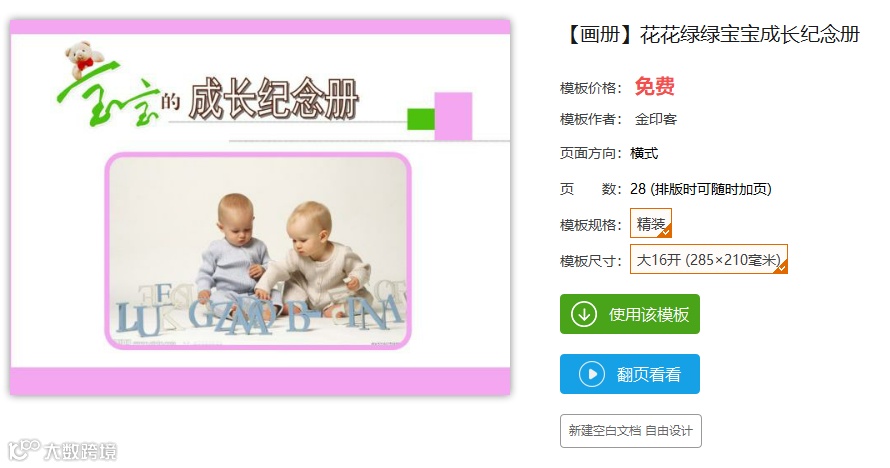Click the orange checkmark corner on 大16开 size
This screenshot has width=890, height=468.
tap(782, 267)
